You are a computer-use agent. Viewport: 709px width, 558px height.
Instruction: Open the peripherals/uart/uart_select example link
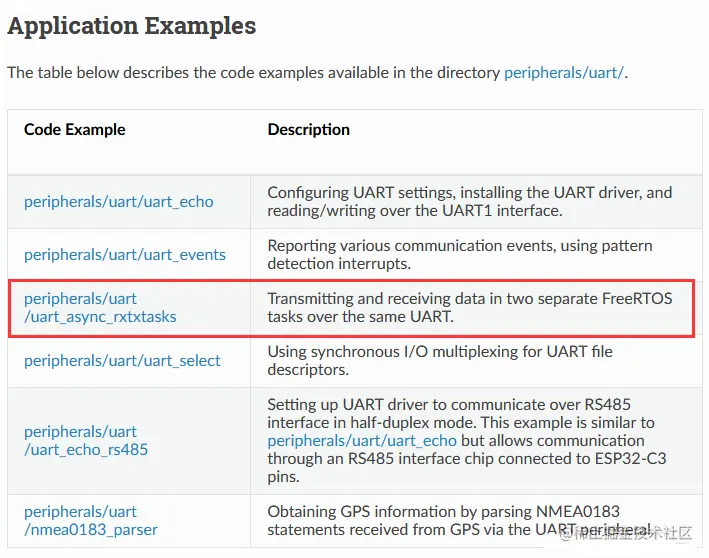point(122,360)
